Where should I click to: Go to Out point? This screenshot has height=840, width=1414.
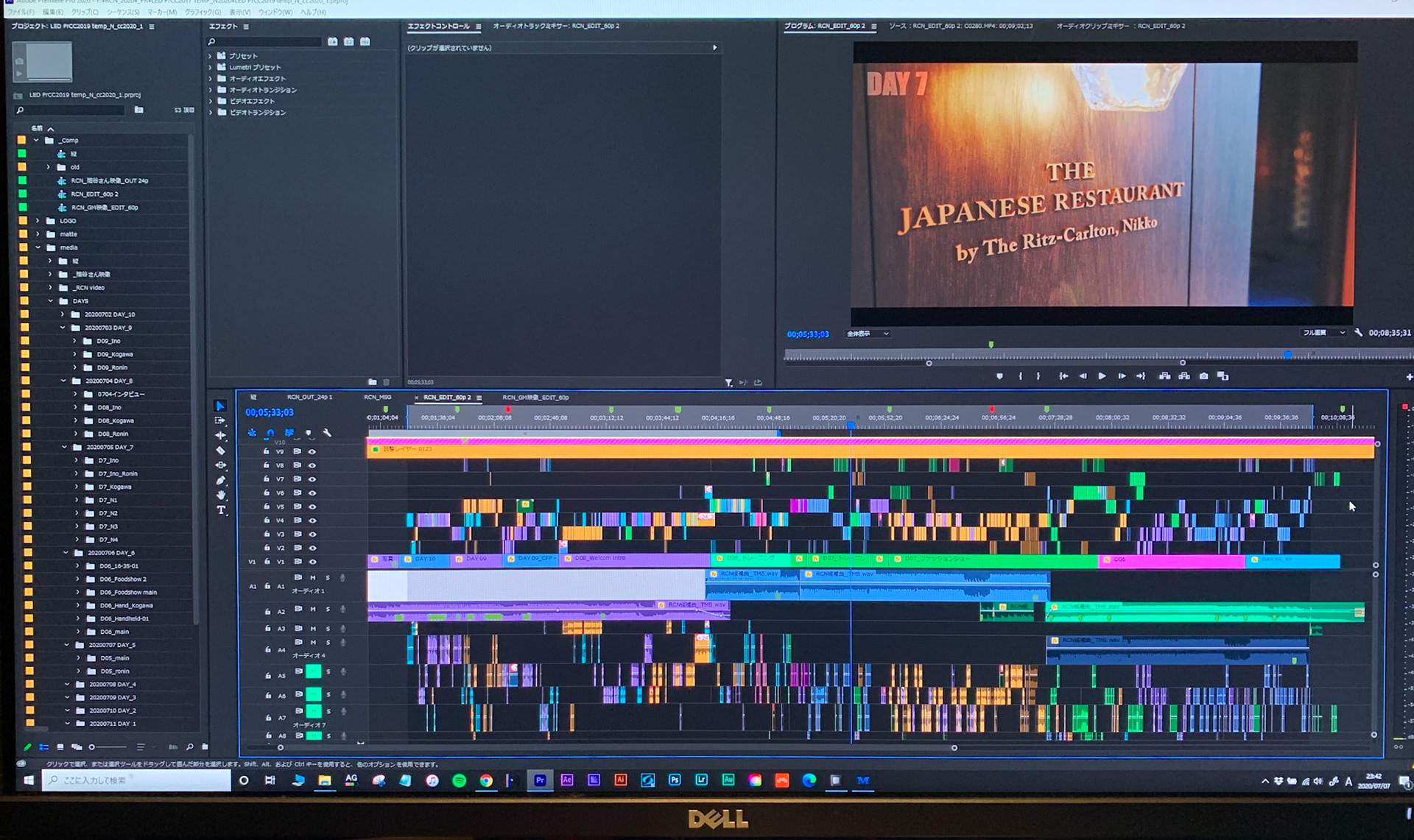click(1141, 376)
